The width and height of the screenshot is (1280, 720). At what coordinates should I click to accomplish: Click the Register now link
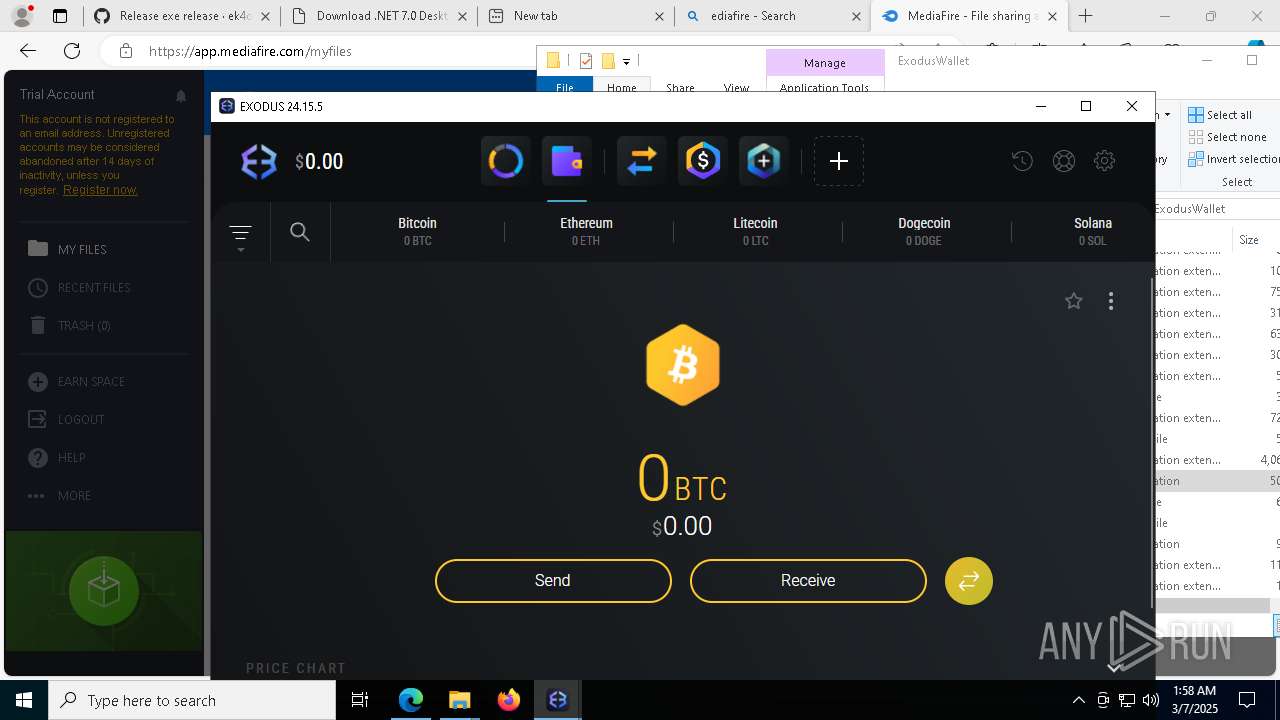[100, 190]
